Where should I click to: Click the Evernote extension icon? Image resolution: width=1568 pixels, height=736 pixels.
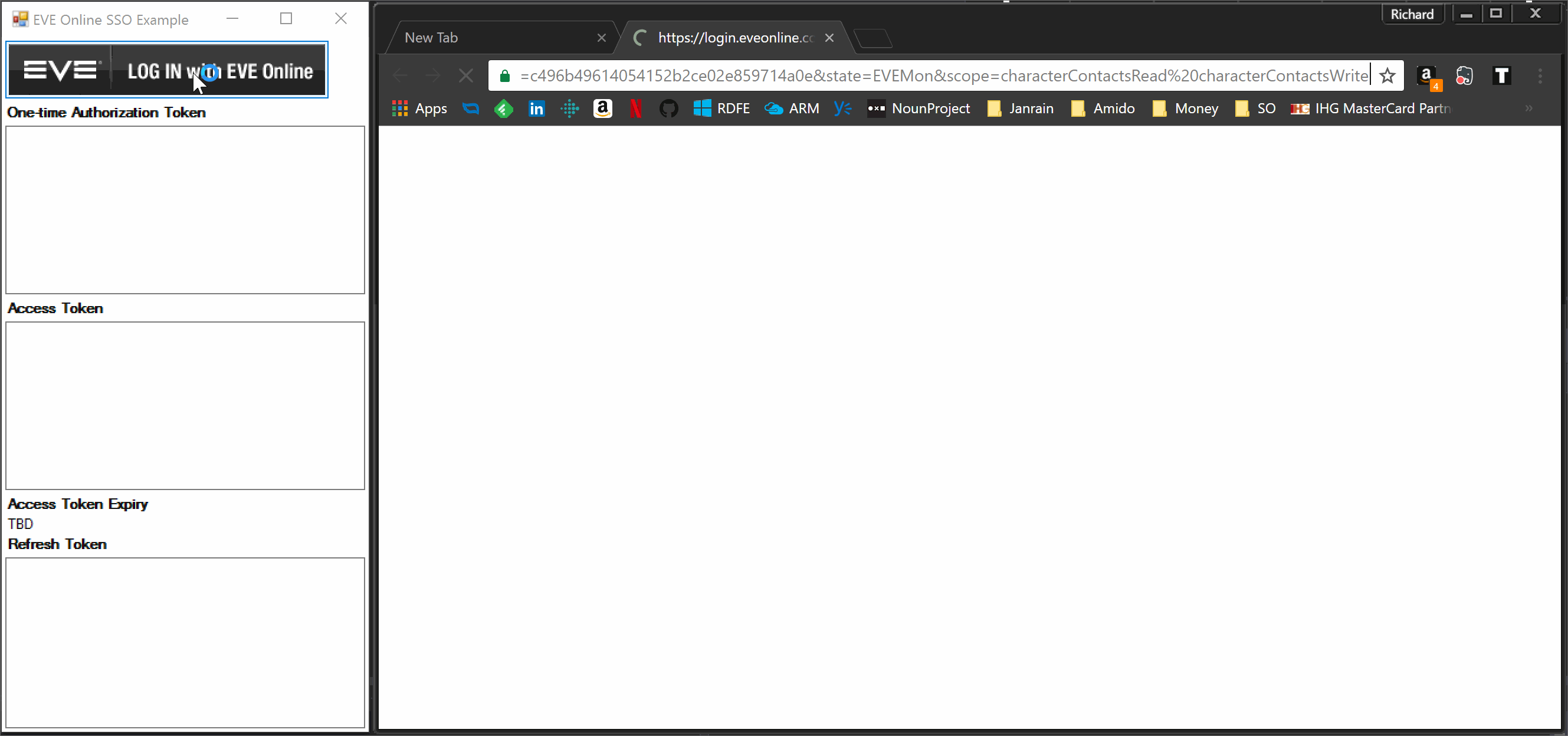tap(1464, 76)
